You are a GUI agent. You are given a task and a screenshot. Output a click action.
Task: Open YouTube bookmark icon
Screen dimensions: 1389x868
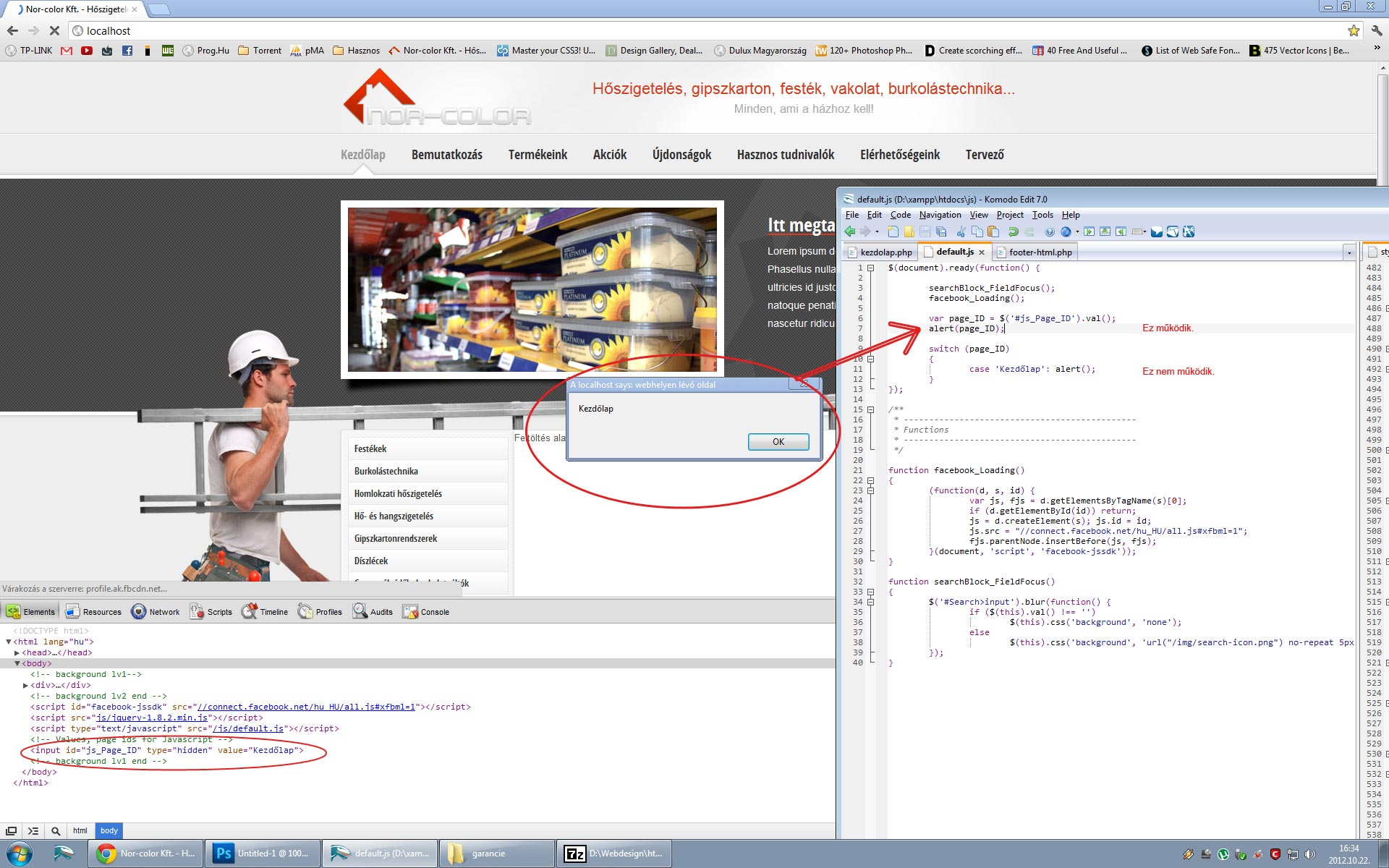pos(87,51)
